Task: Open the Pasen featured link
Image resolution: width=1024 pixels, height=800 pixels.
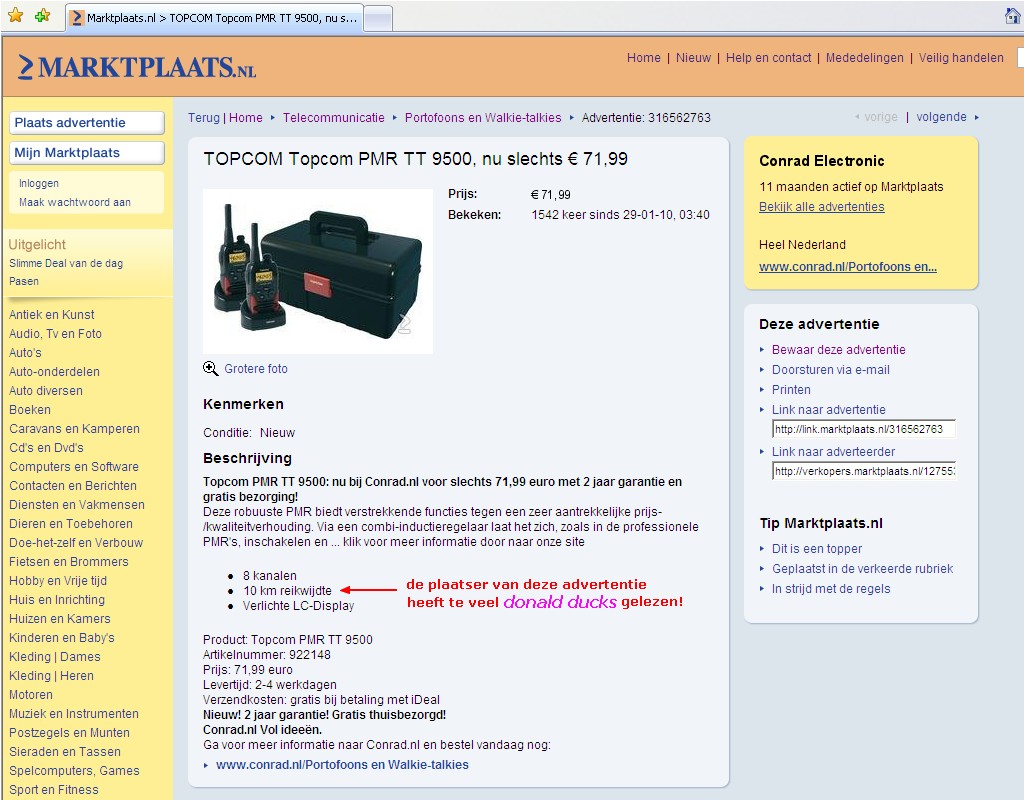Action: 24,281
